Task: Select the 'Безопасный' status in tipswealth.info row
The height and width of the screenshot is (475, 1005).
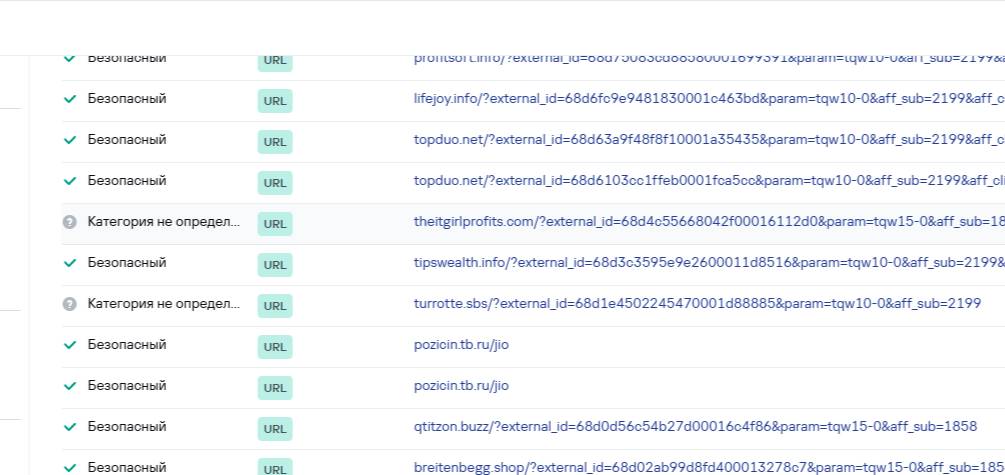Action: point(127,263)
